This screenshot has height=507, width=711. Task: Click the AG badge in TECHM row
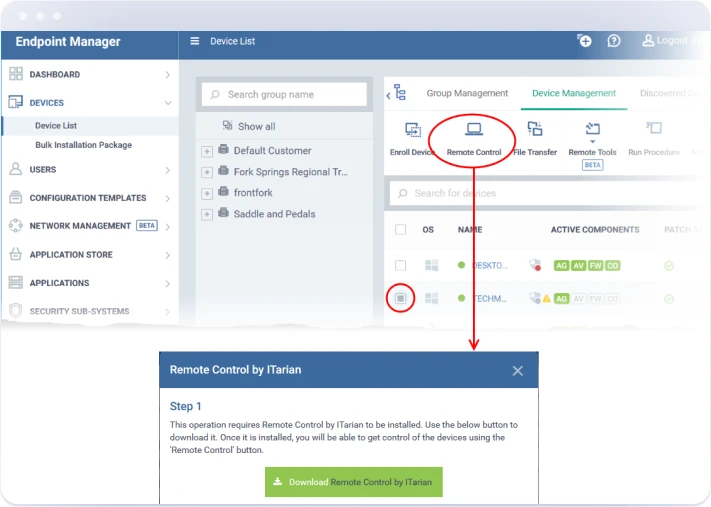[x=561, y=299]
